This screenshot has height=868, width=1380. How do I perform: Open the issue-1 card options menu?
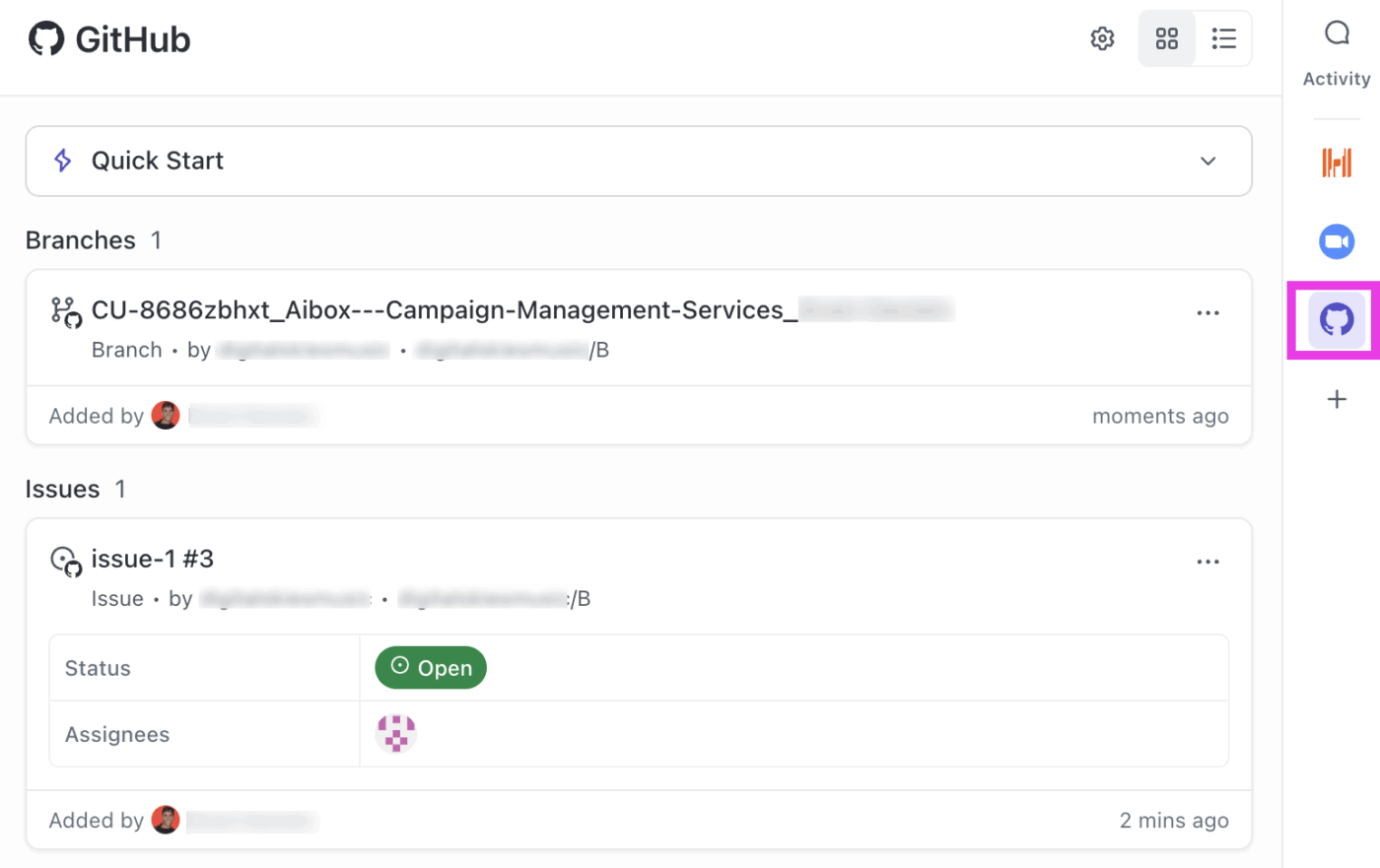pos(1207,561)
